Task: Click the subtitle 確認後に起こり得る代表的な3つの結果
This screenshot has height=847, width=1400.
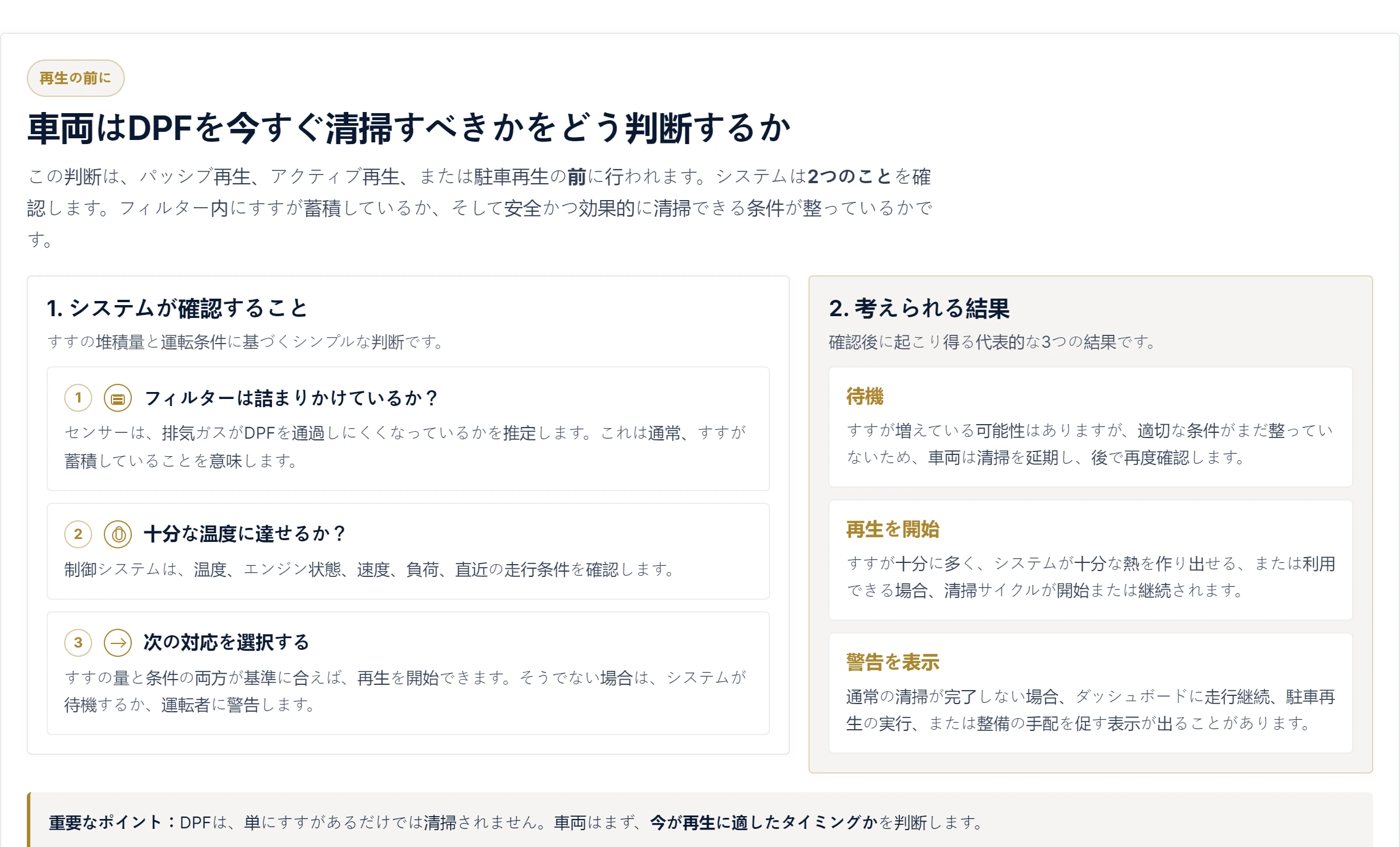Action: click(x=992, y=342)
